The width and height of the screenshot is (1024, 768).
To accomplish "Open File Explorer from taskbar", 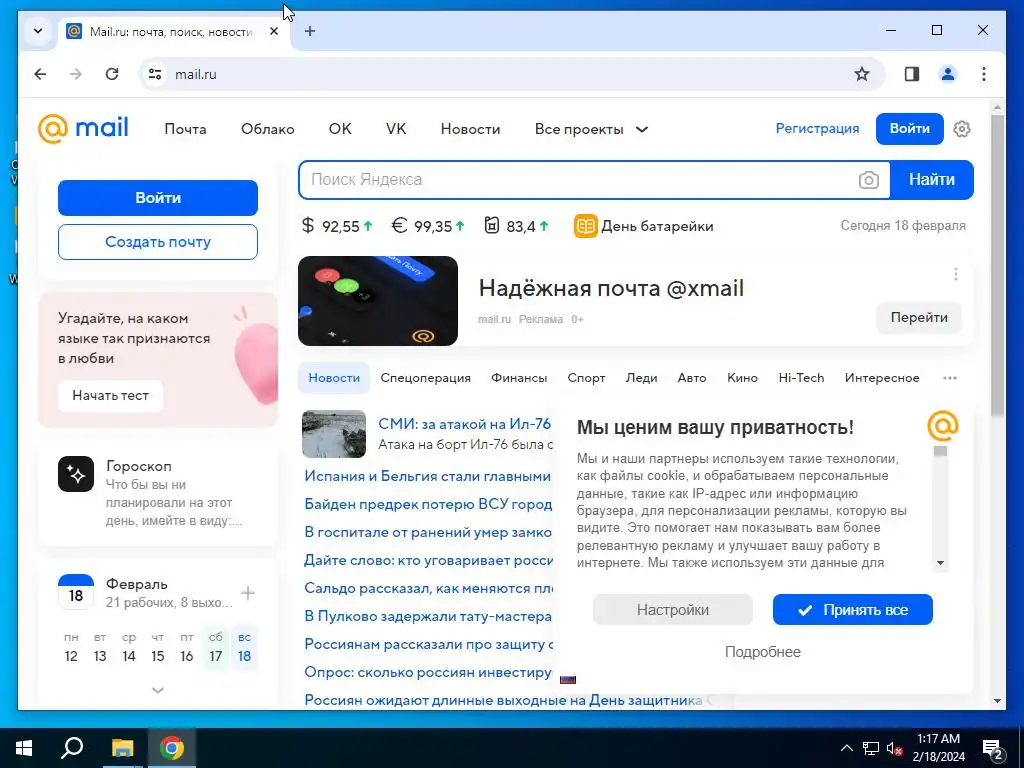I will pos(122,748).
